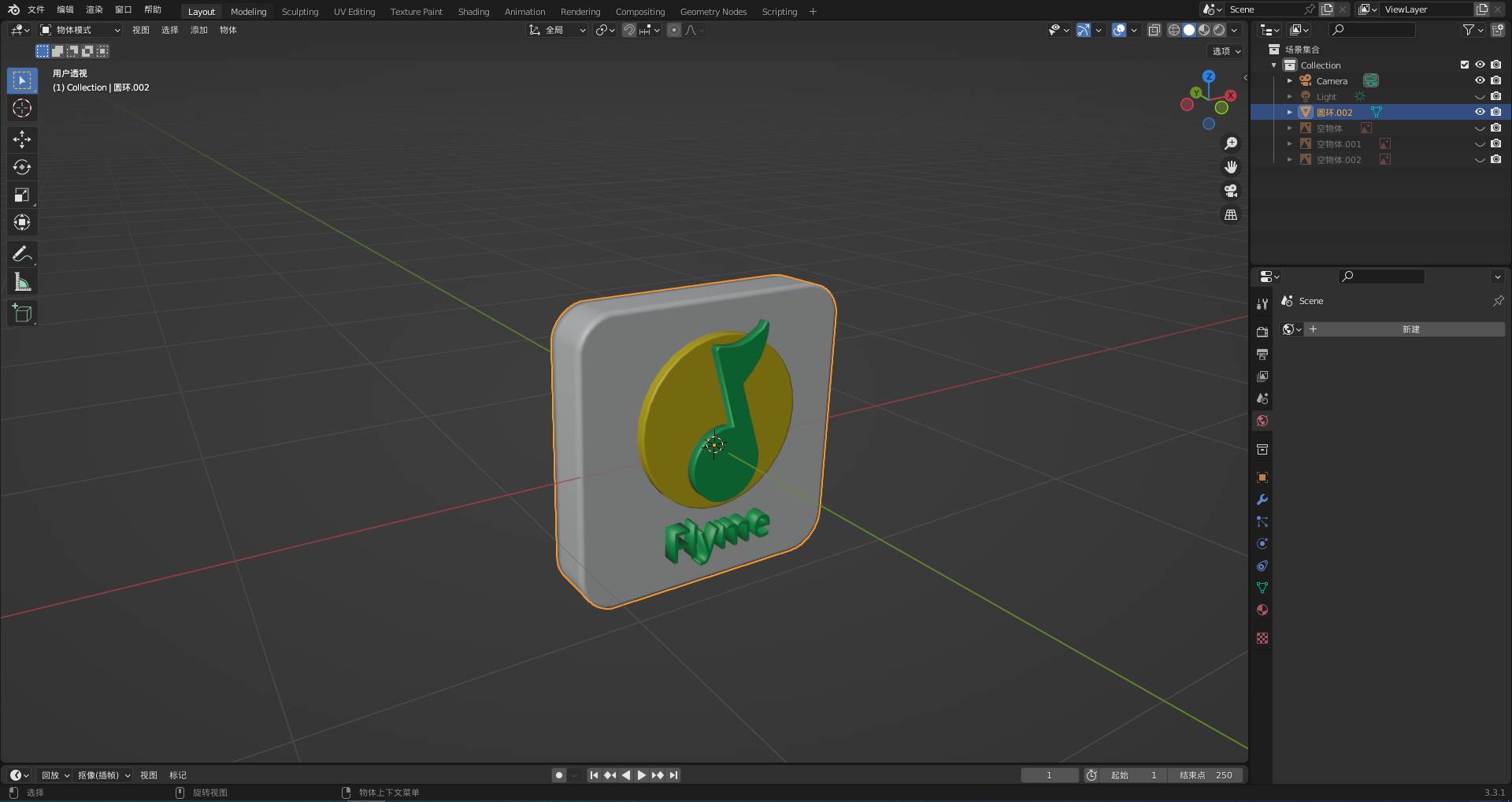
Task: Select the Transform tool
Action: [x=22, y=222]
